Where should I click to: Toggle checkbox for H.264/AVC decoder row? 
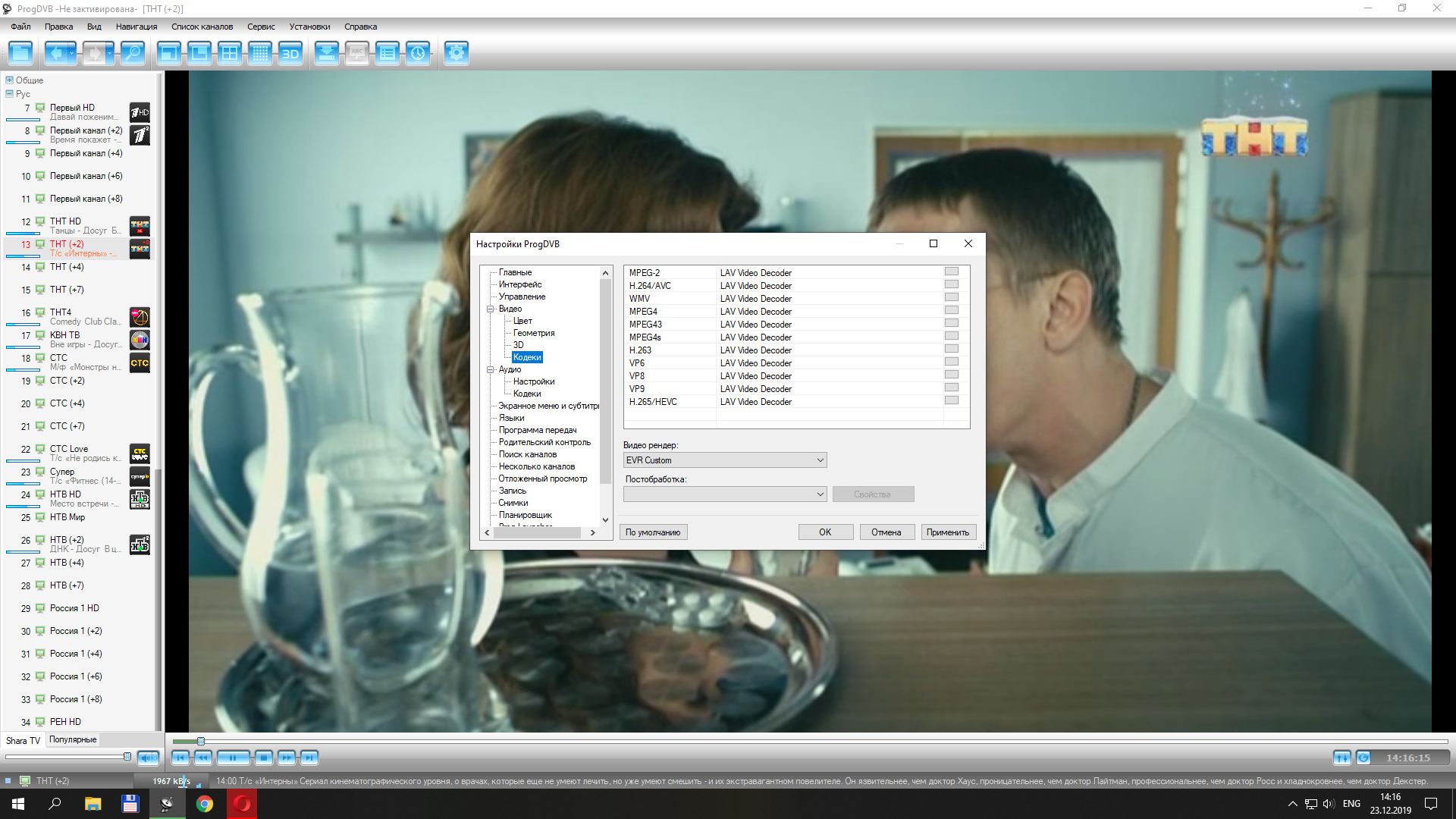point(952,284)
